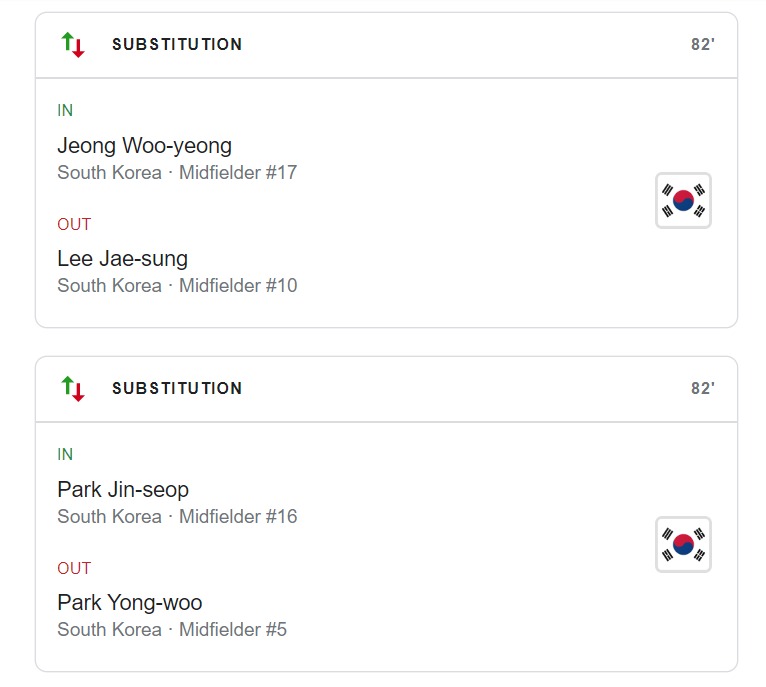Image resolution: width=766 pixels, height=687 pixels.
Task: Click South Korea flag beside Lee Jae-sung
Action: coord(683,200)
